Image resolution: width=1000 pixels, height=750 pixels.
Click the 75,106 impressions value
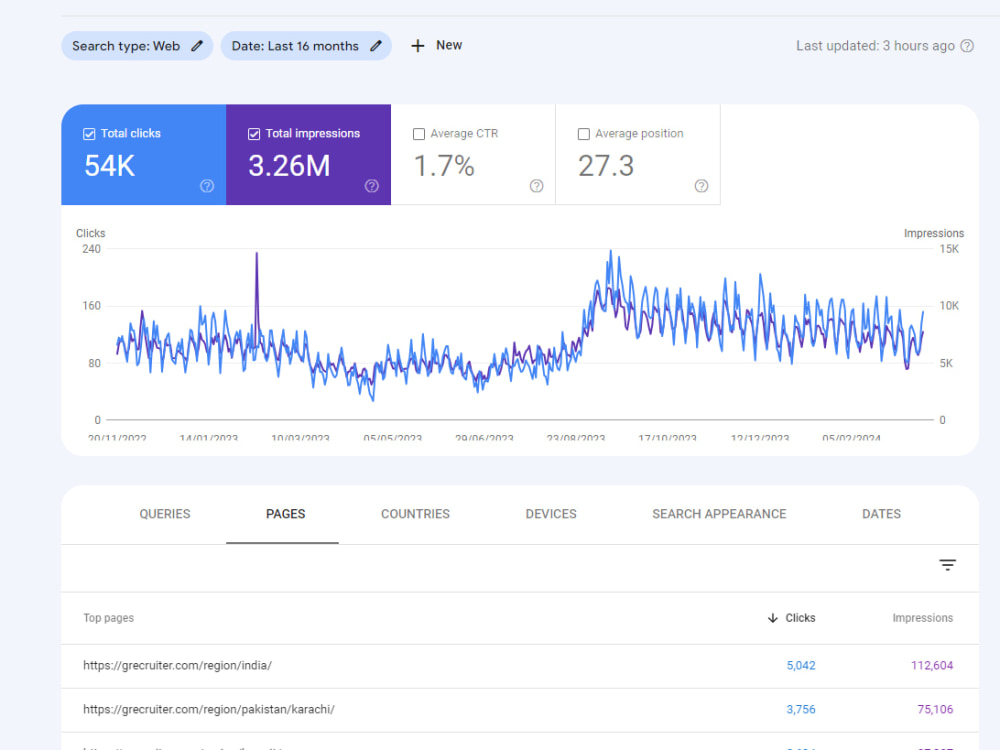pyautogui.click(x=935, y=710)
